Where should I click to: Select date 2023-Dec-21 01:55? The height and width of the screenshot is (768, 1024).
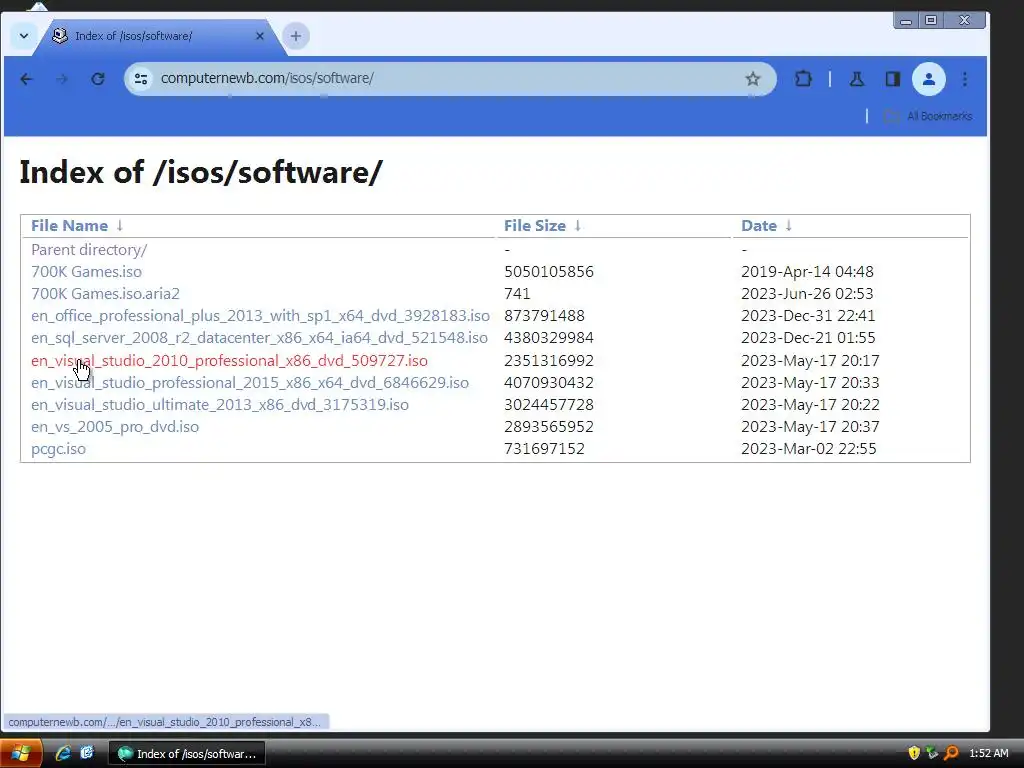(x=808, y=338)
